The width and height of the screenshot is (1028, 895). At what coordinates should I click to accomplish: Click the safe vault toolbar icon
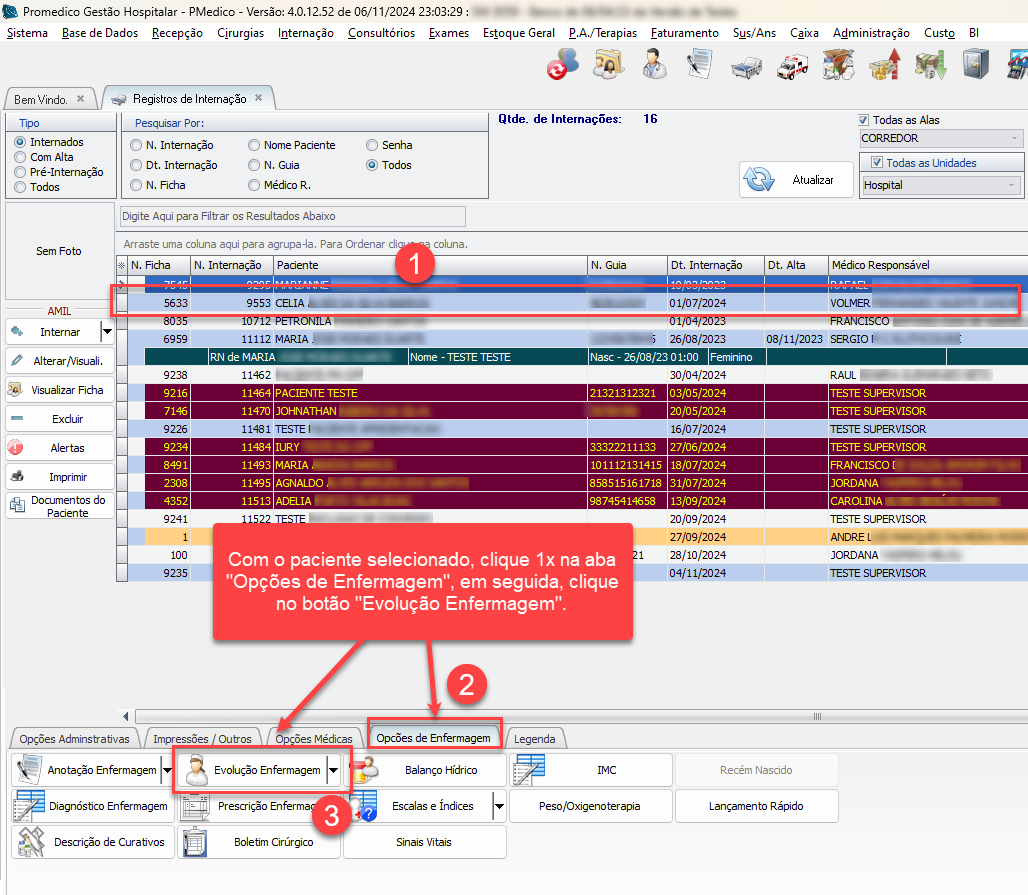(x=976, y=66)
